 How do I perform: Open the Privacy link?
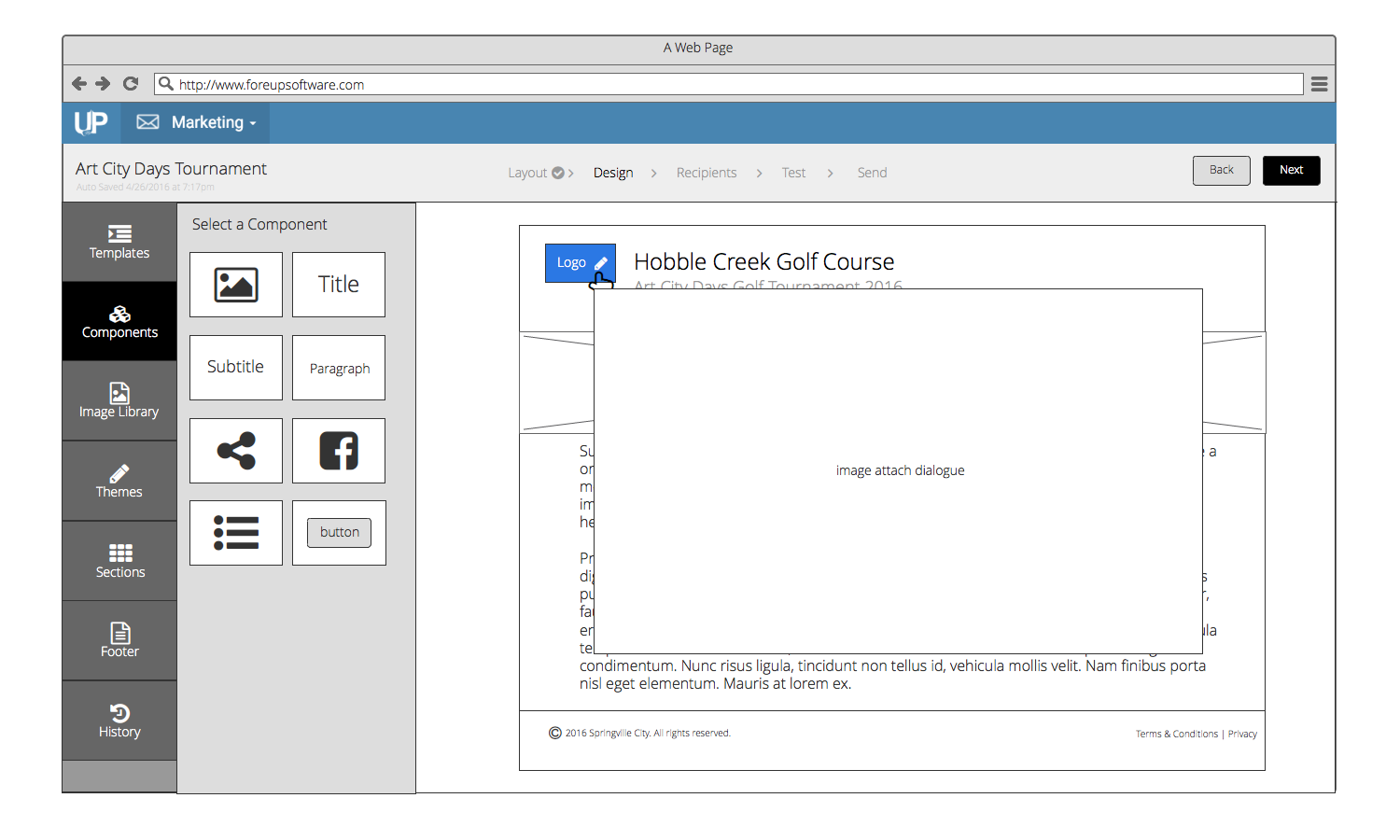pos(1242,734)
